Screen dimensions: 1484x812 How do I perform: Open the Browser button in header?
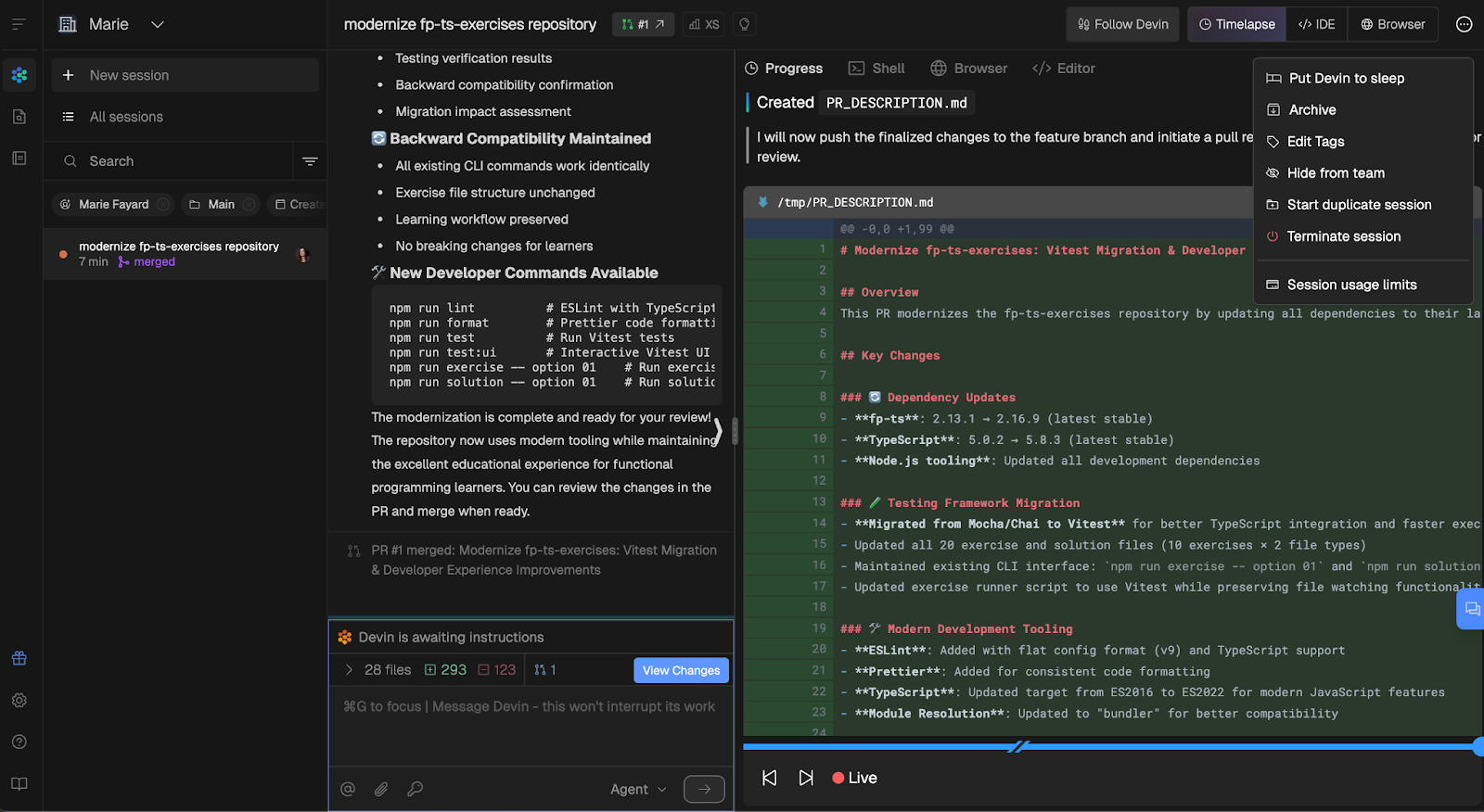[x=1393, y=24]
